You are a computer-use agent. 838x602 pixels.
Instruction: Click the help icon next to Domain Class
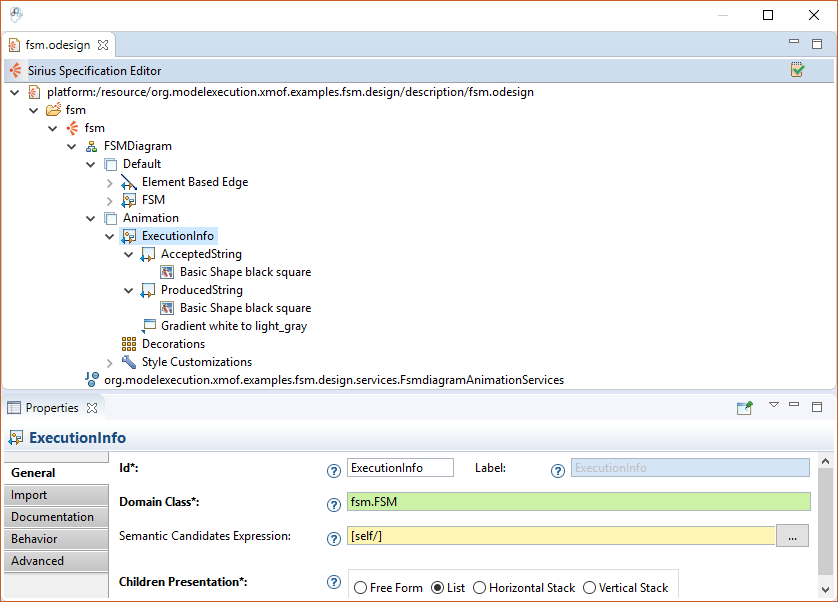click(333, 504)
